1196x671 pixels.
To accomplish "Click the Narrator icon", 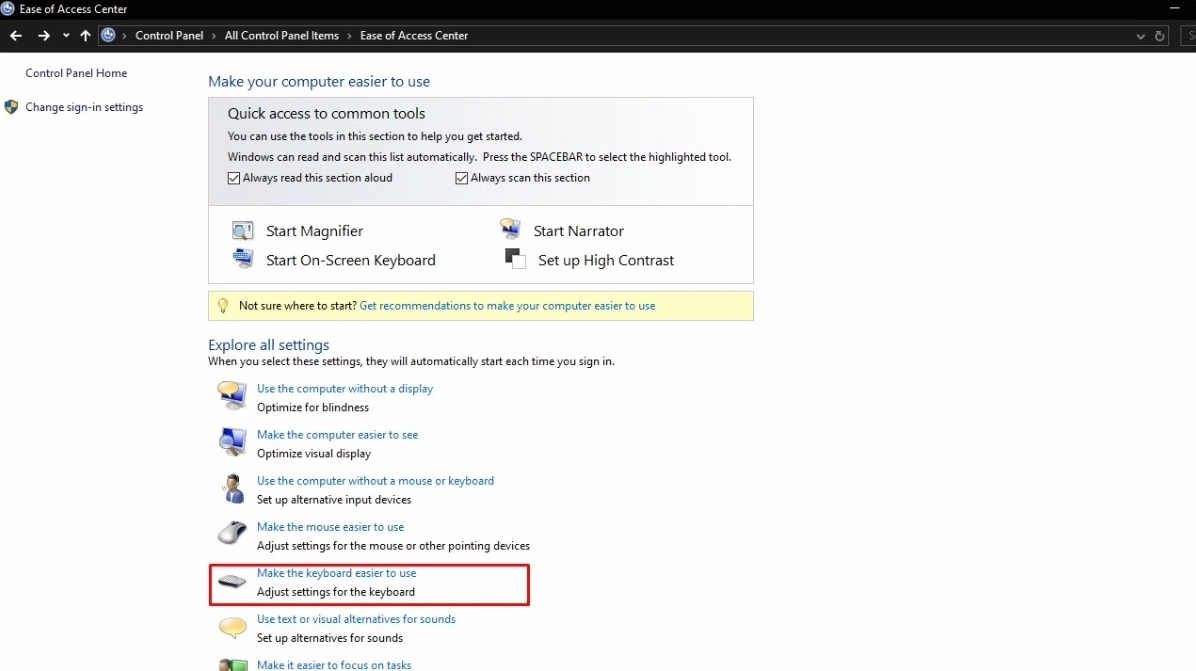I will click(511, 230).
